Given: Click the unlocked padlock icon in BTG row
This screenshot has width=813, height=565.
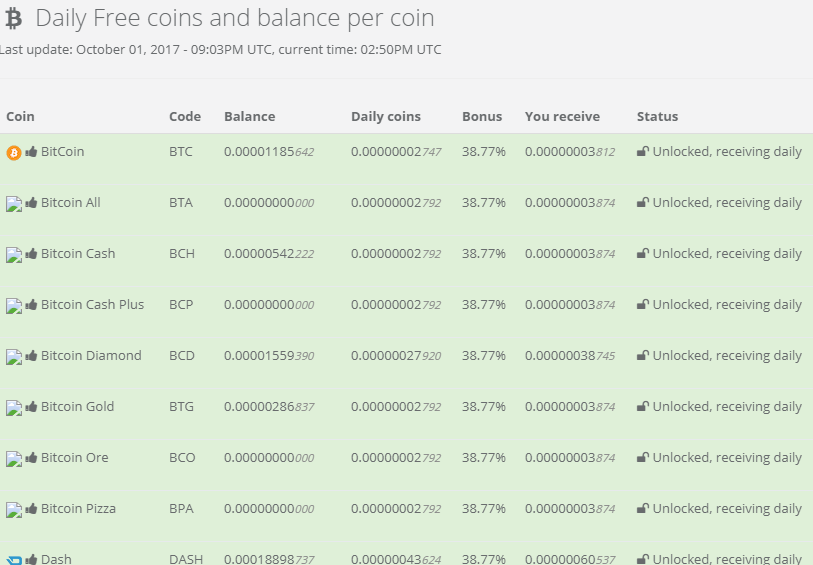Looking at the screenshot, I should click(642, 406).
